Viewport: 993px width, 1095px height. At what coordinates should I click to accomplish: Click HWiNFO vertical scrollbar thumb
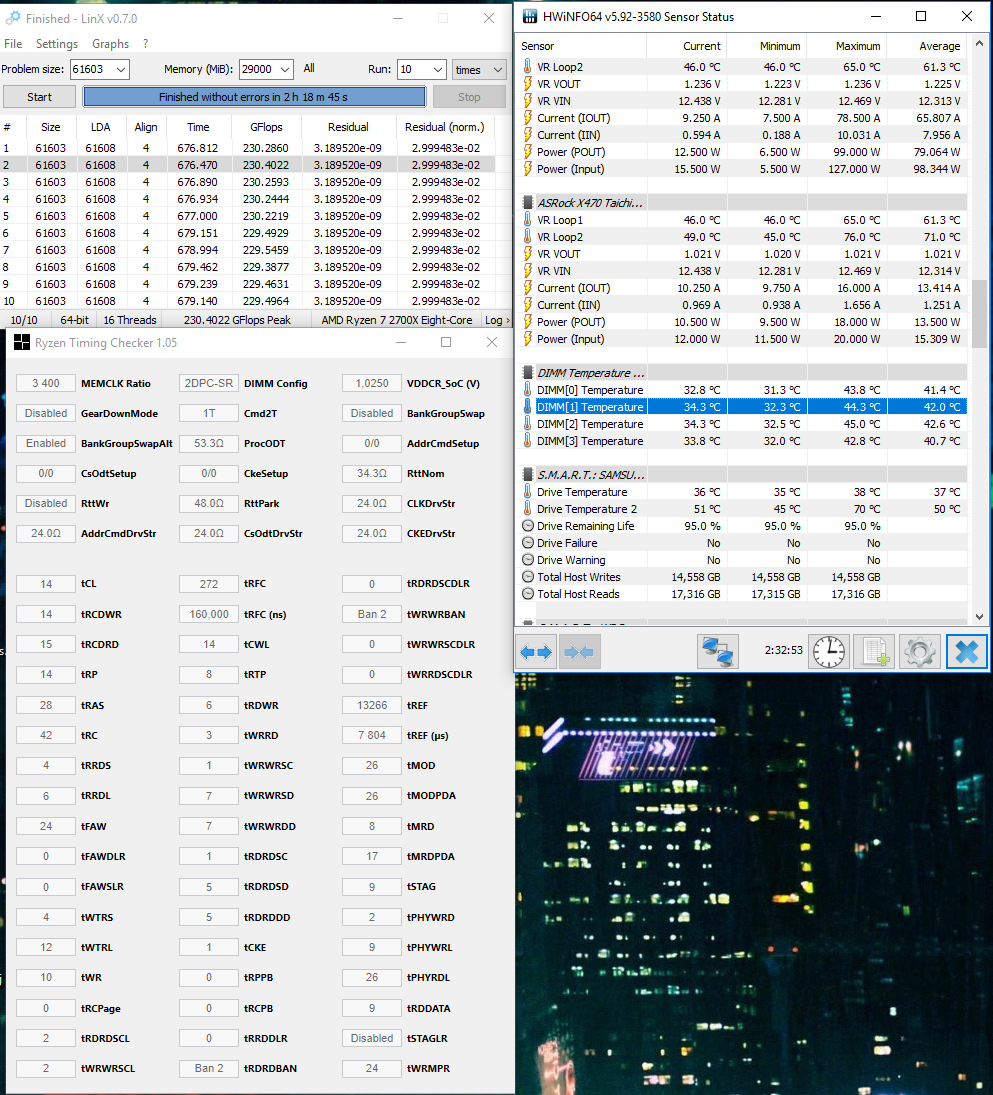979,313
